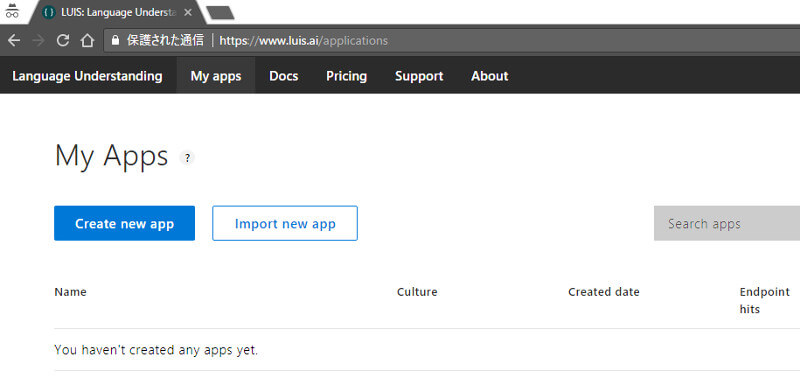800x378 pixels.
Task: Click the URL address bar
Action: (452, 40)
